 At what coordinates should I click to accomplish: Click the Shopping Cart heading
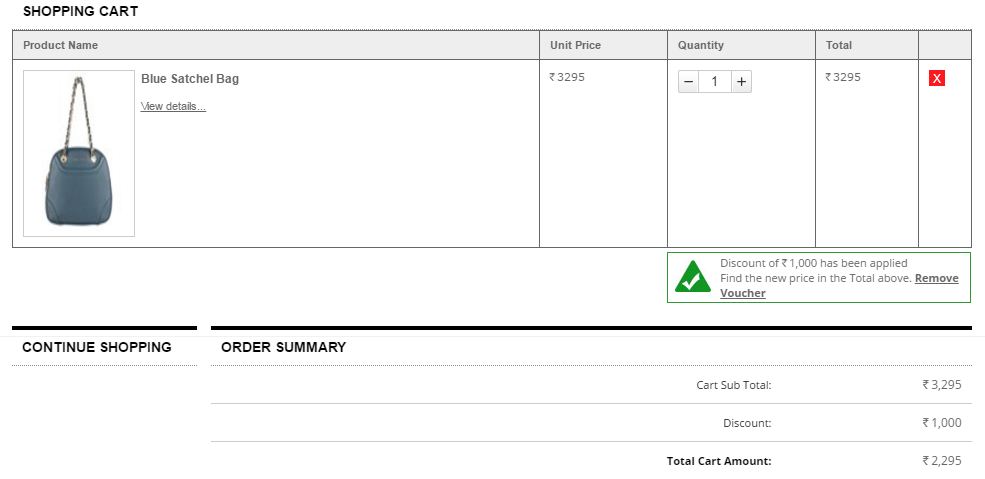pyautogui.click(x=80, y=11)
